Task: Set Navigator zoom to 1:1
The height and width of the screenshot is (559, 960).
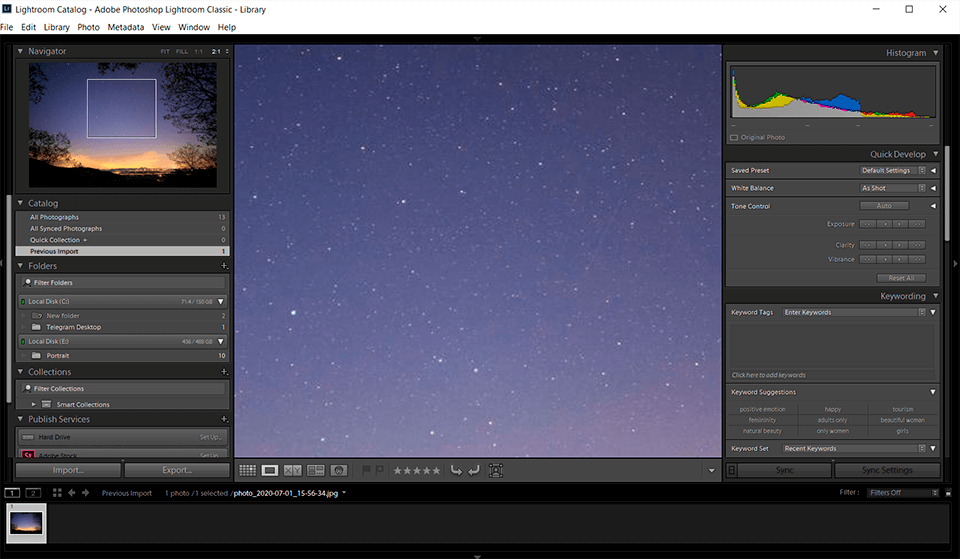Action: 198,51
